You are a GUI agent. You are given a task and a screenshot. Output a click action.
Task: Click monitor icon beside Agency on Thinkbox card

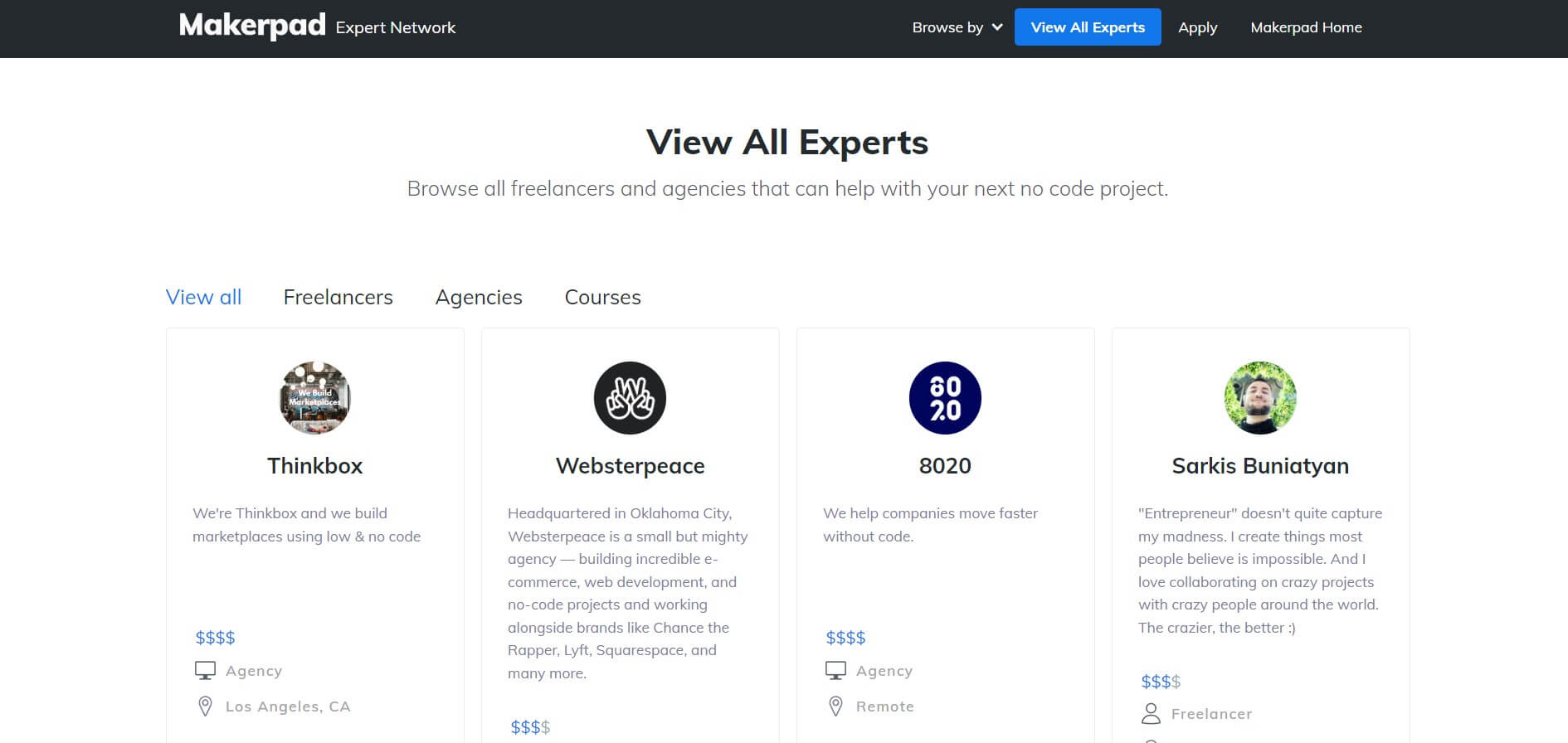coord(205,670)
